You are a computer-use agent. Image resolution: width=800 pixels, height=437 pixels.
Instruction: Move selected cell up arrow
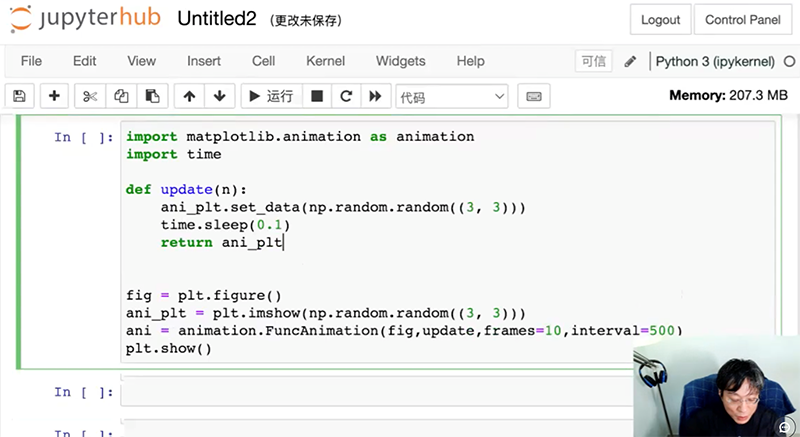tap(189, 96)
